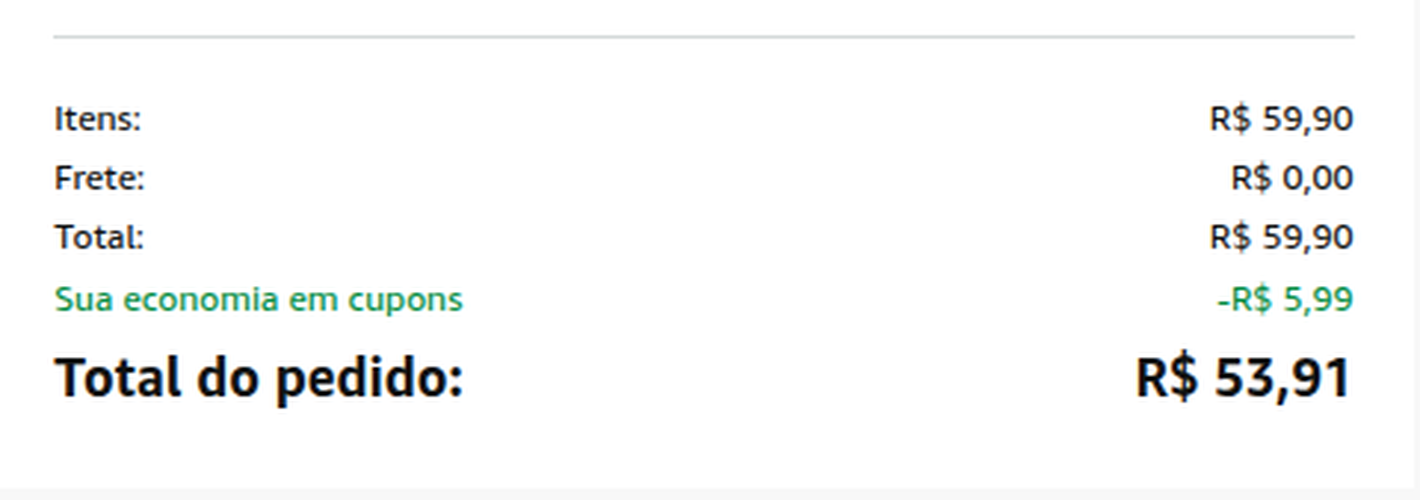Click the "Total:" label
This screenshot has height=500, width=1420.
100,237
